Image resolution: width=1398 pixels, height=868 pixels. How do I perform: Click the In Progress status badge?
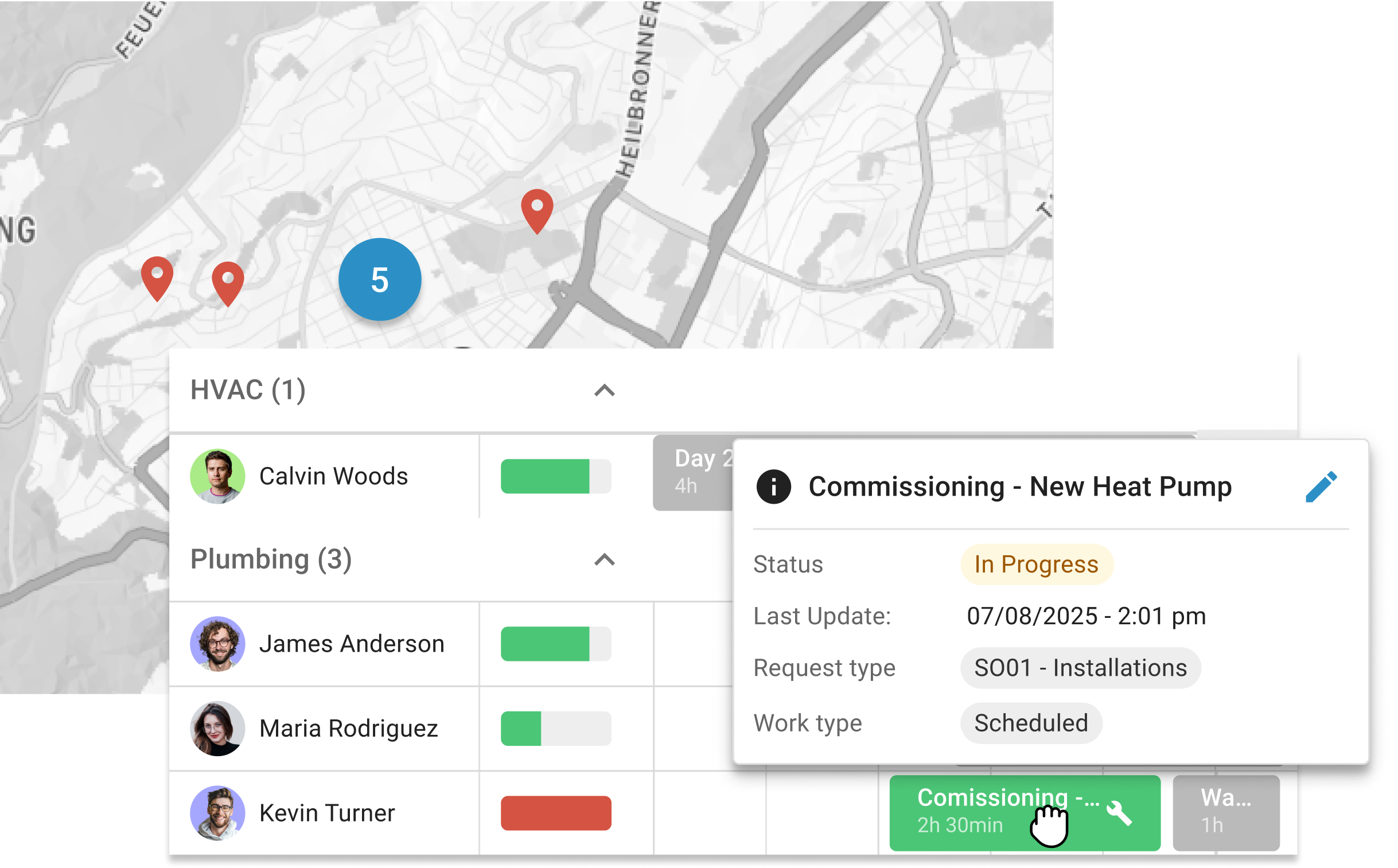(1037, 565)
